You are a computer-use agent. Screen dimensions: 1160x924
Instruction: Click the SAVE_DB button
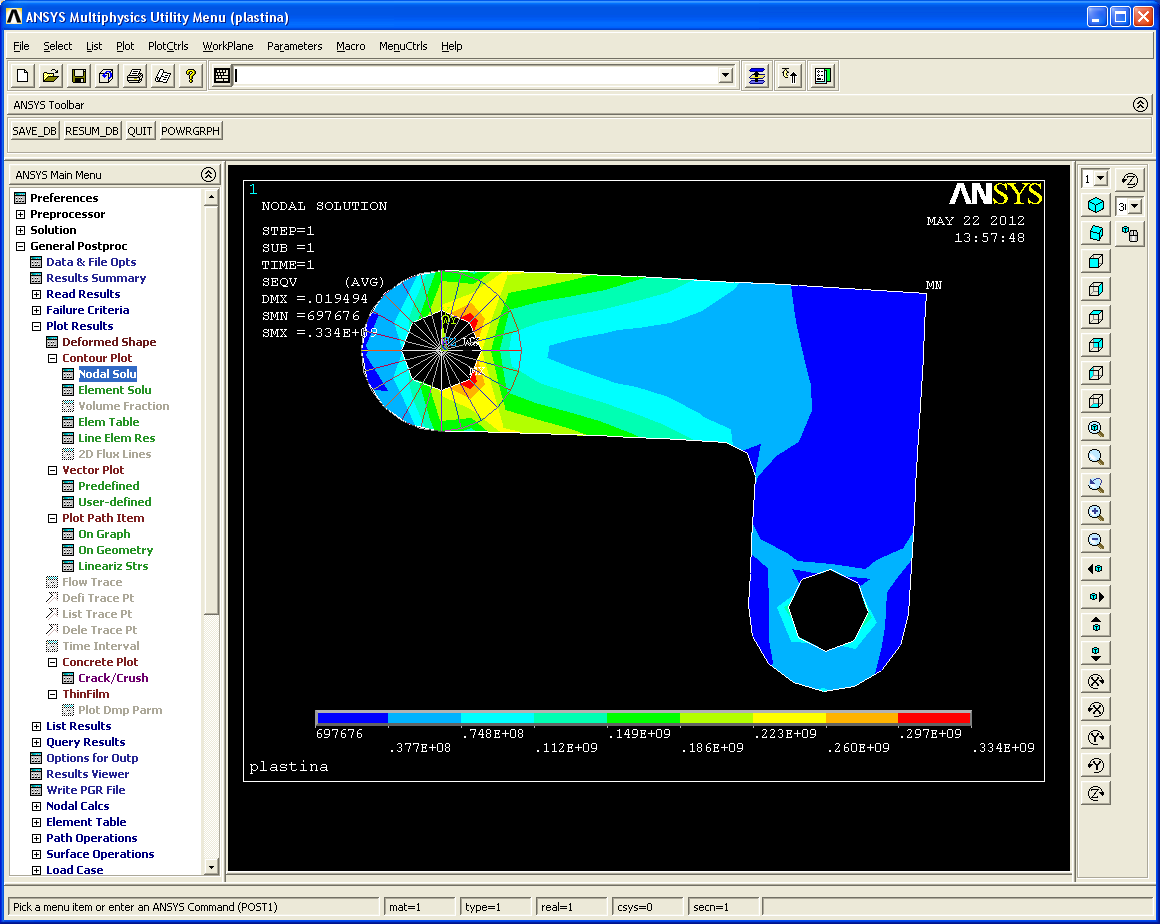click(35, 131)
